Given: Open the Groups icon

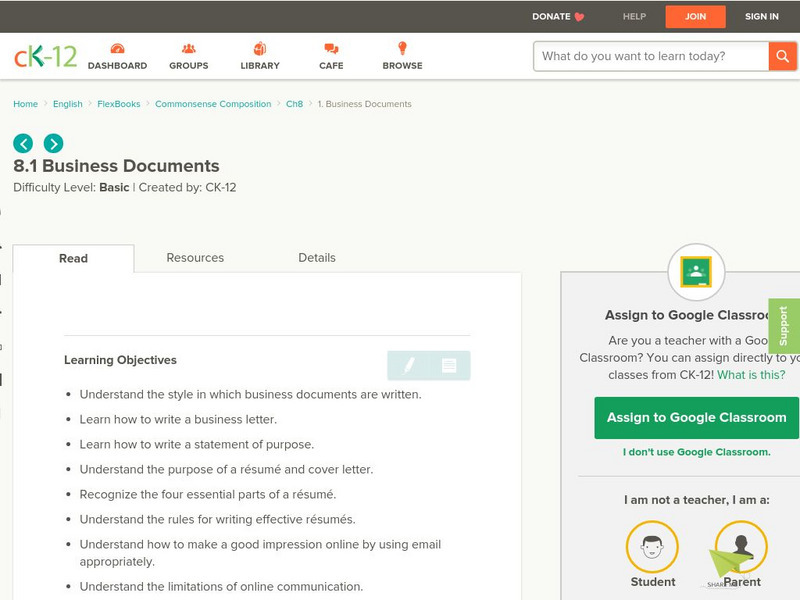Looking at the screenshot, I should point(188,49).
